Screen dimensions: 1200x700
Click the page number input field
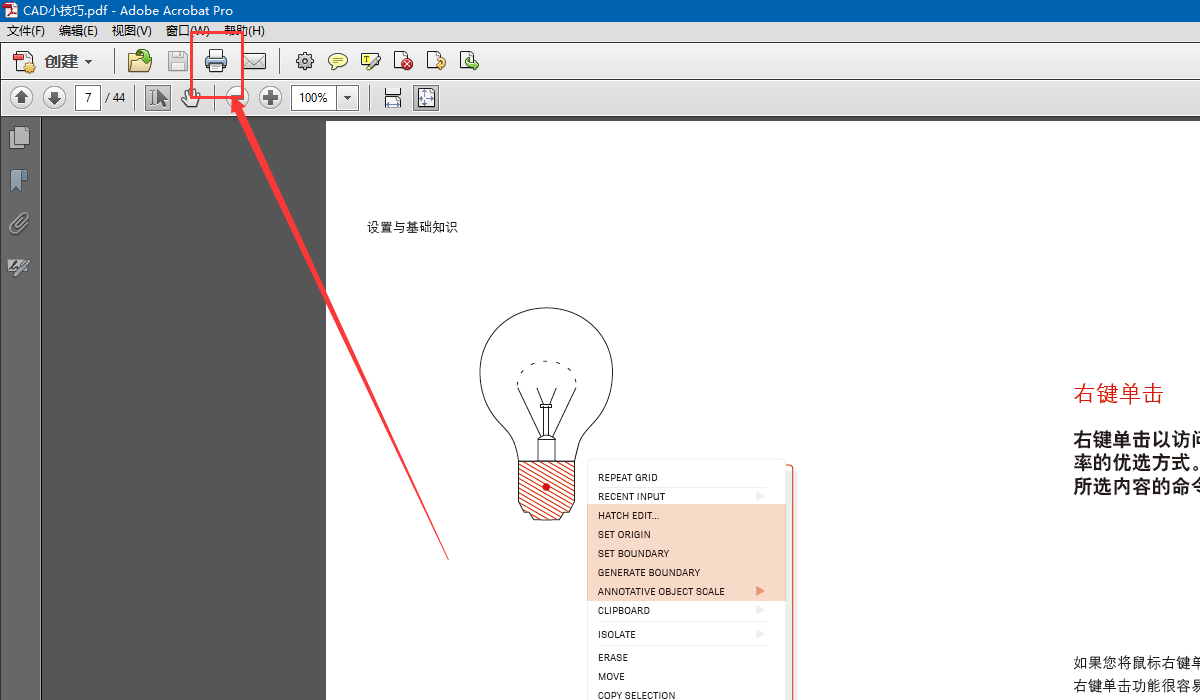pos(87,97)
